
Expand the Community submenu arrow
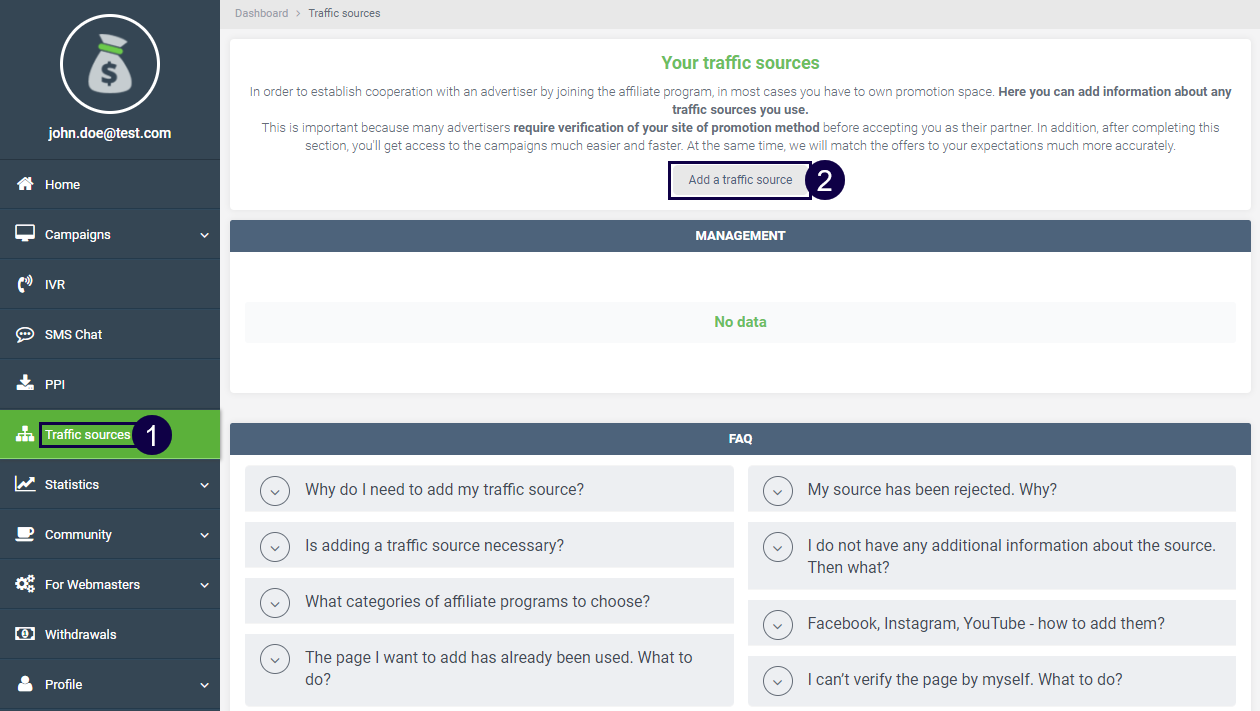click(204, 535)
